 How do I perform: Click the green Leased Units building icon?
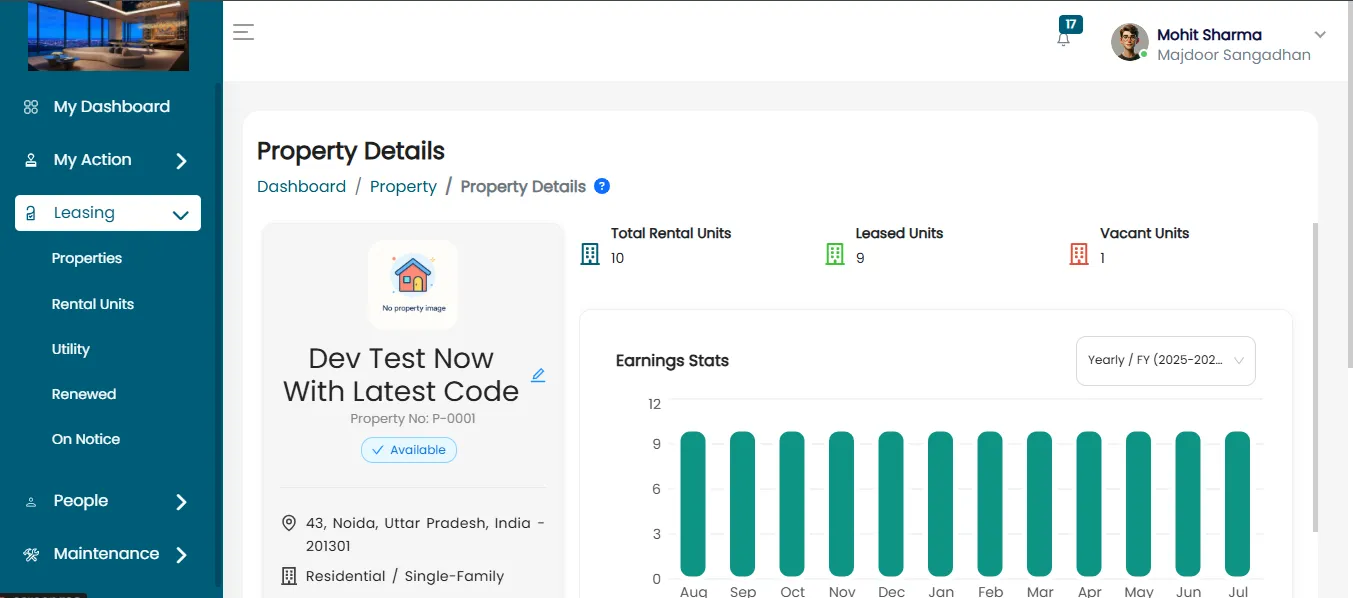835,254
